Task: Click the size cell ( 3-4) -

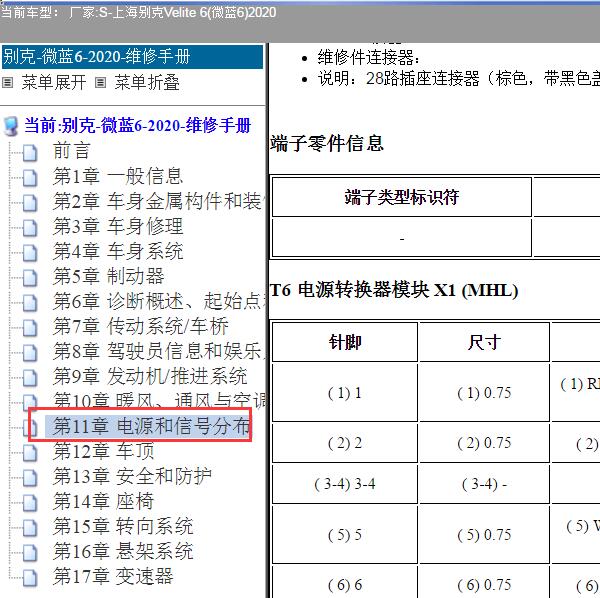Action: (484, 484)
